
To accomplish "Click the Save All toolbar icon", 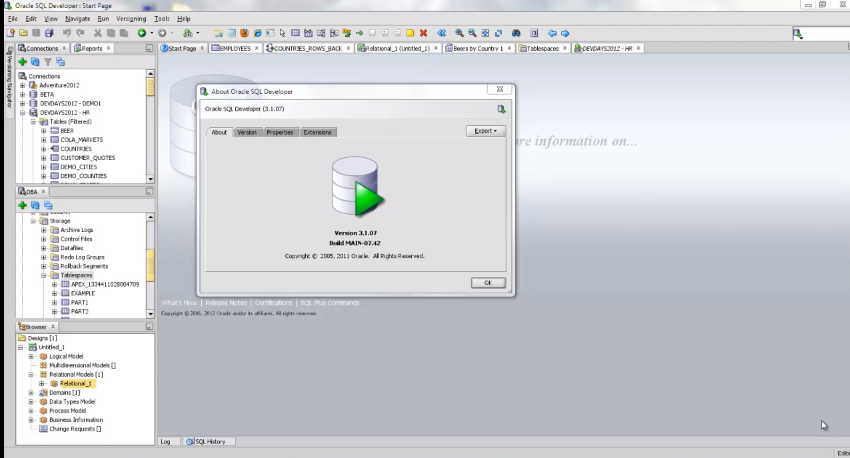I will coord(49,33).
